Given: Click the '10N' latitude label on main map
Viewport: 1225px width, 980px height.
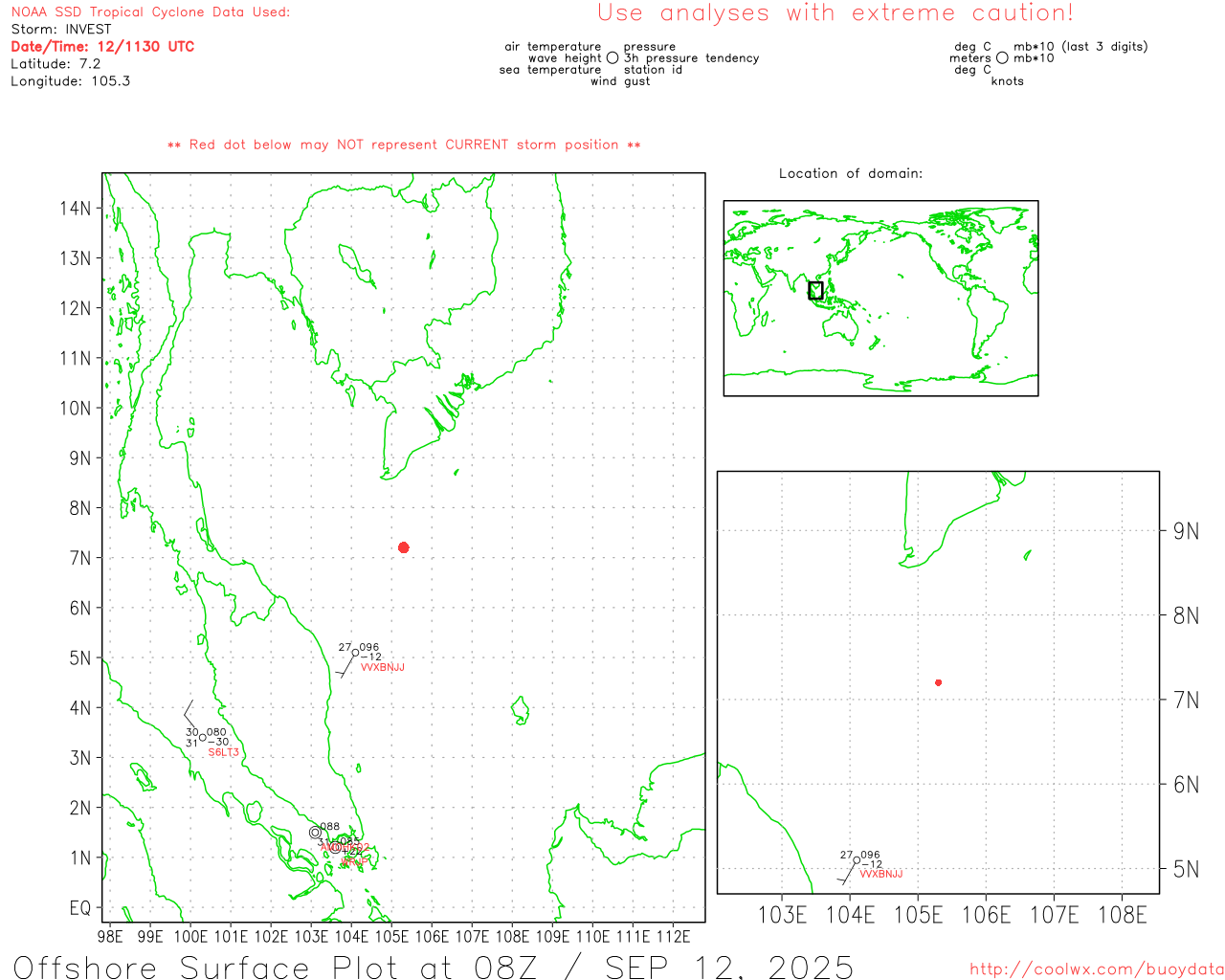Looking at the screenshot, I should (x=75, y=409).
